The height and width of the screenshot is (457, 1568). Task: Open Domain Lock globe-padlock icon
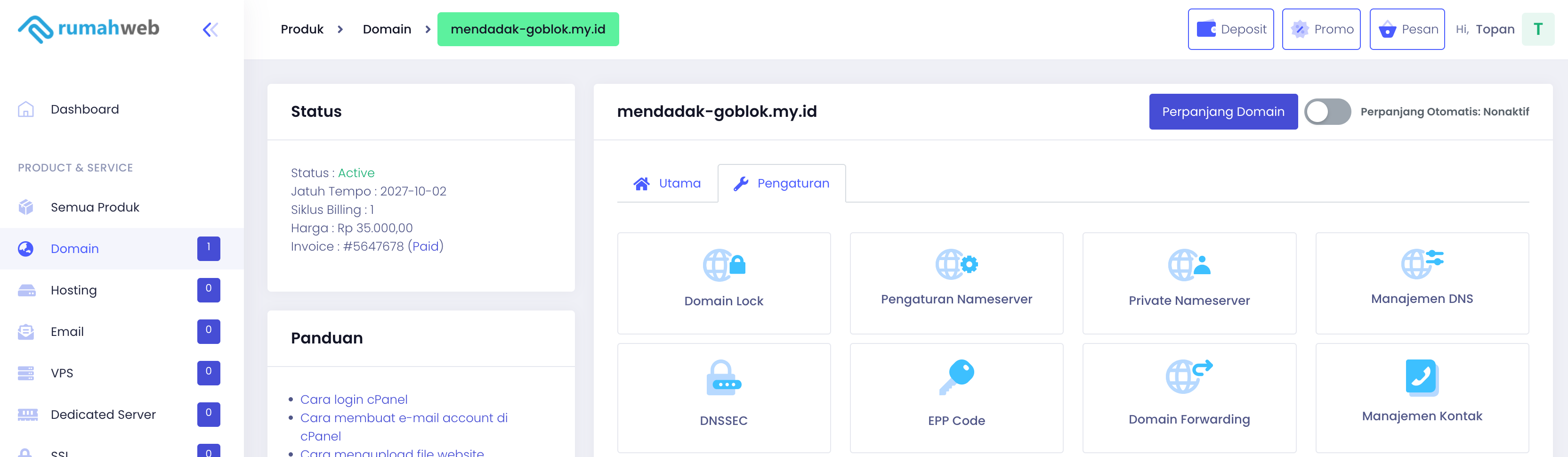[724, 265]
